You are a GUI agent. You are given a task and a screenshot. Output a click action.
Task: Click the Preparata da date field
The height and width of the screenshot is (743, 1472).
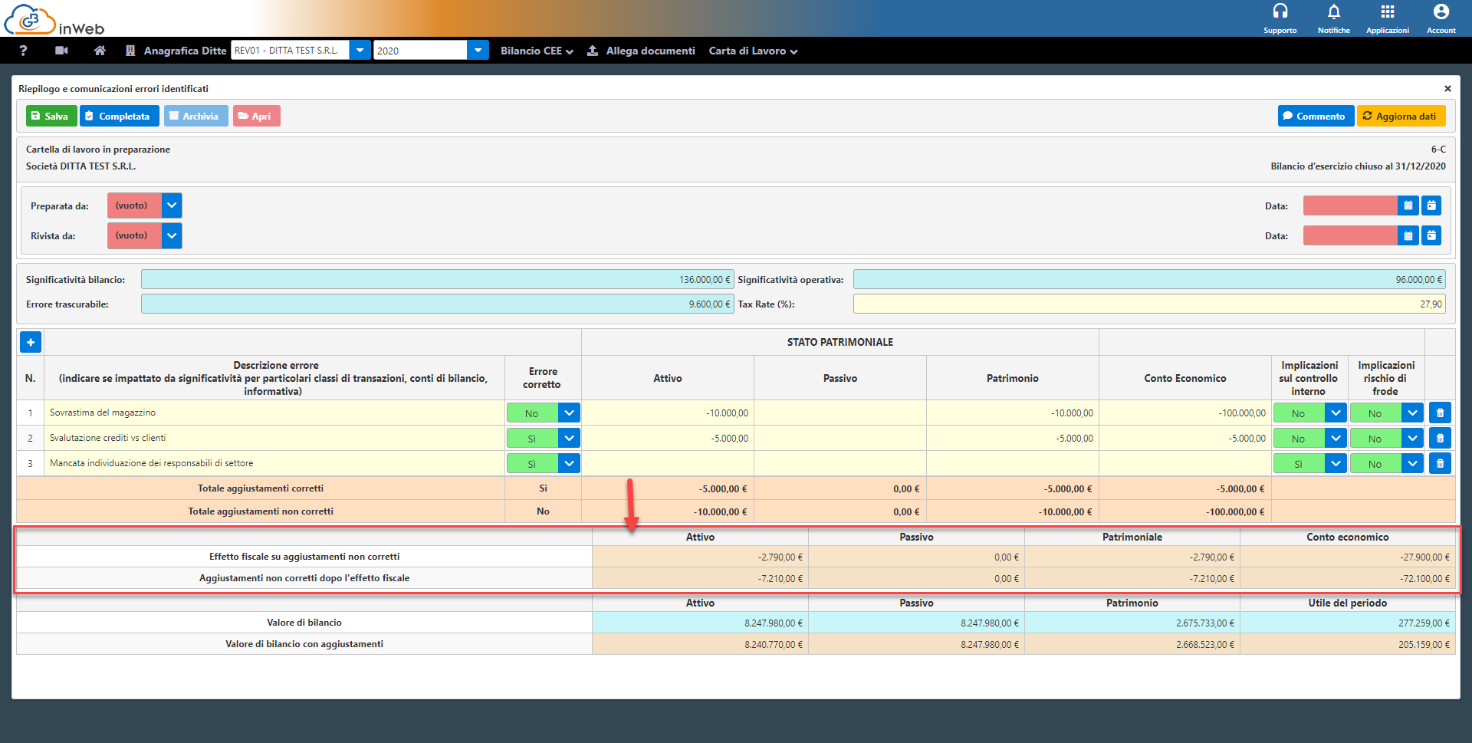click(1350, 206)
